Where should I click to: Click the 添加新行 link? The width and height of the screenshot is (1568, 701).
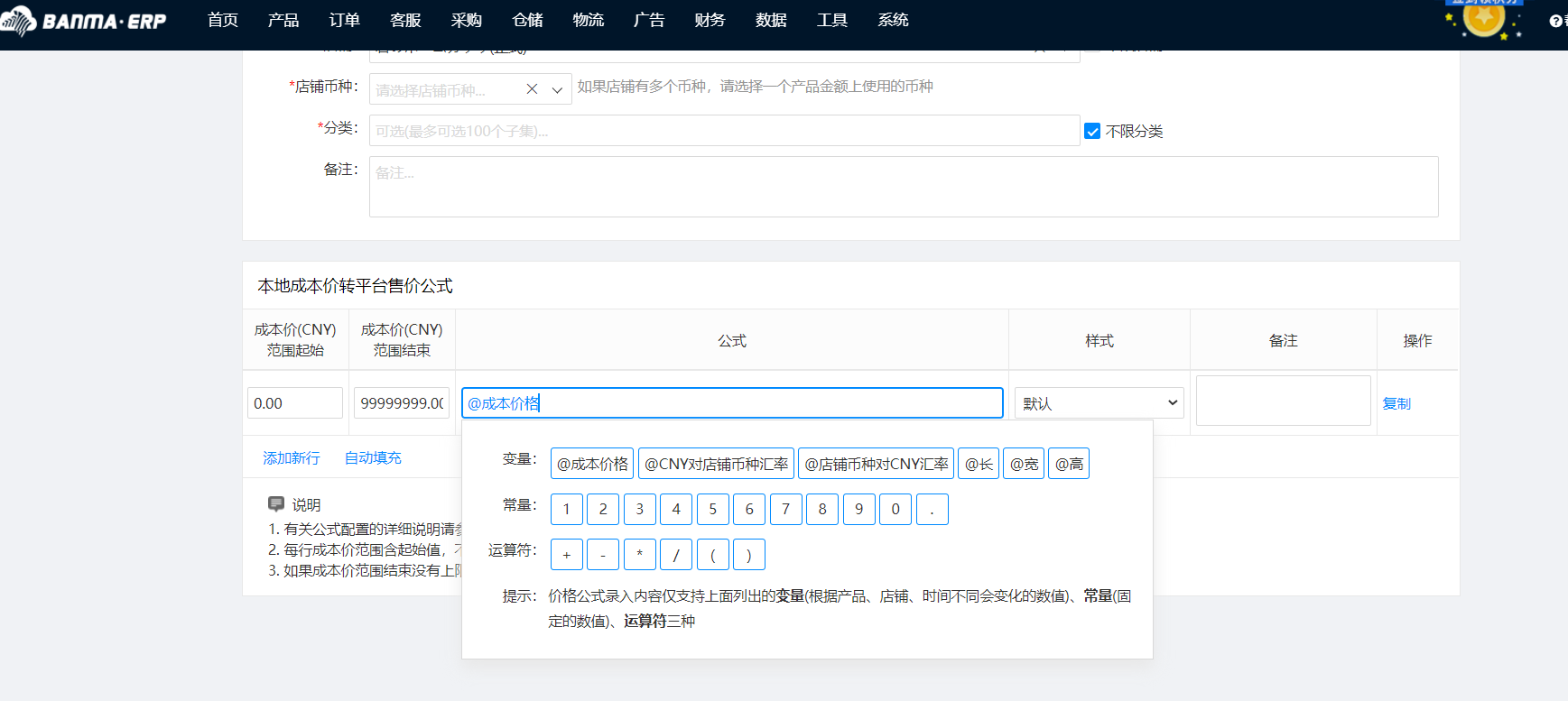(292, 458)
